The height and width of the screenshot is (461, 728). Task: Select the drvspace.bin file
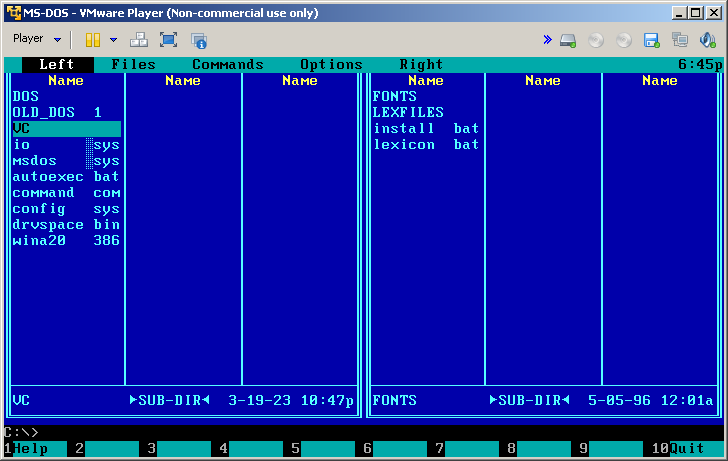pos(66,225)
